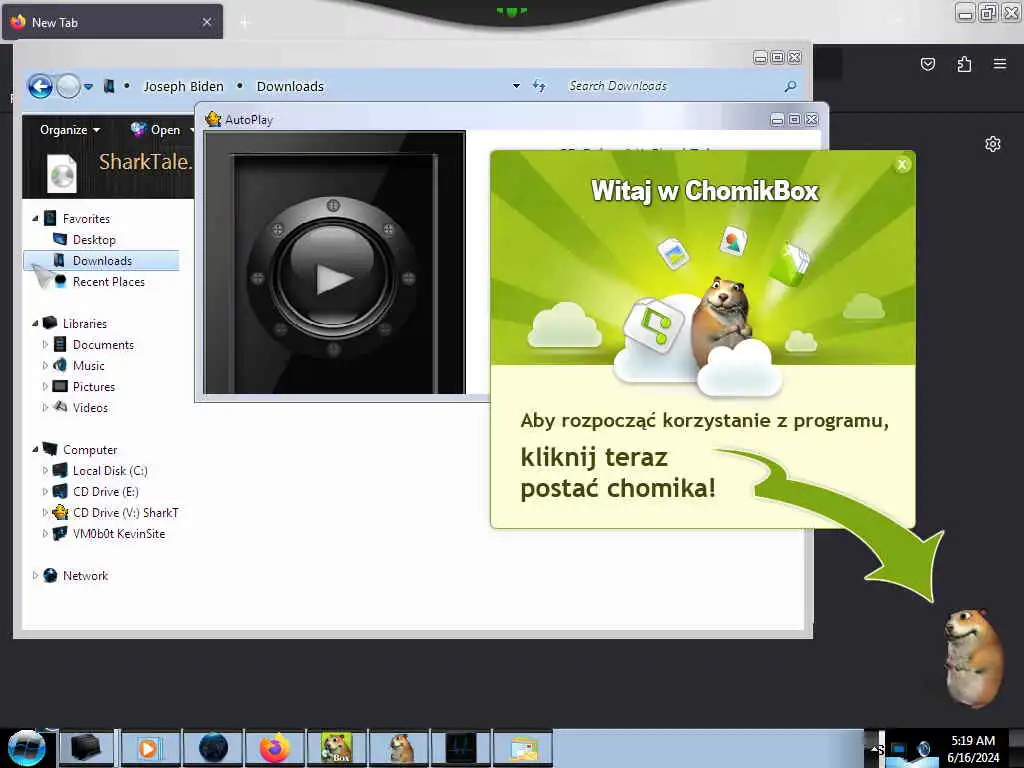This screenshot has width=1024, height=768.
Task: Click the AutoPlay large play button
Action: tap(333, 278)
